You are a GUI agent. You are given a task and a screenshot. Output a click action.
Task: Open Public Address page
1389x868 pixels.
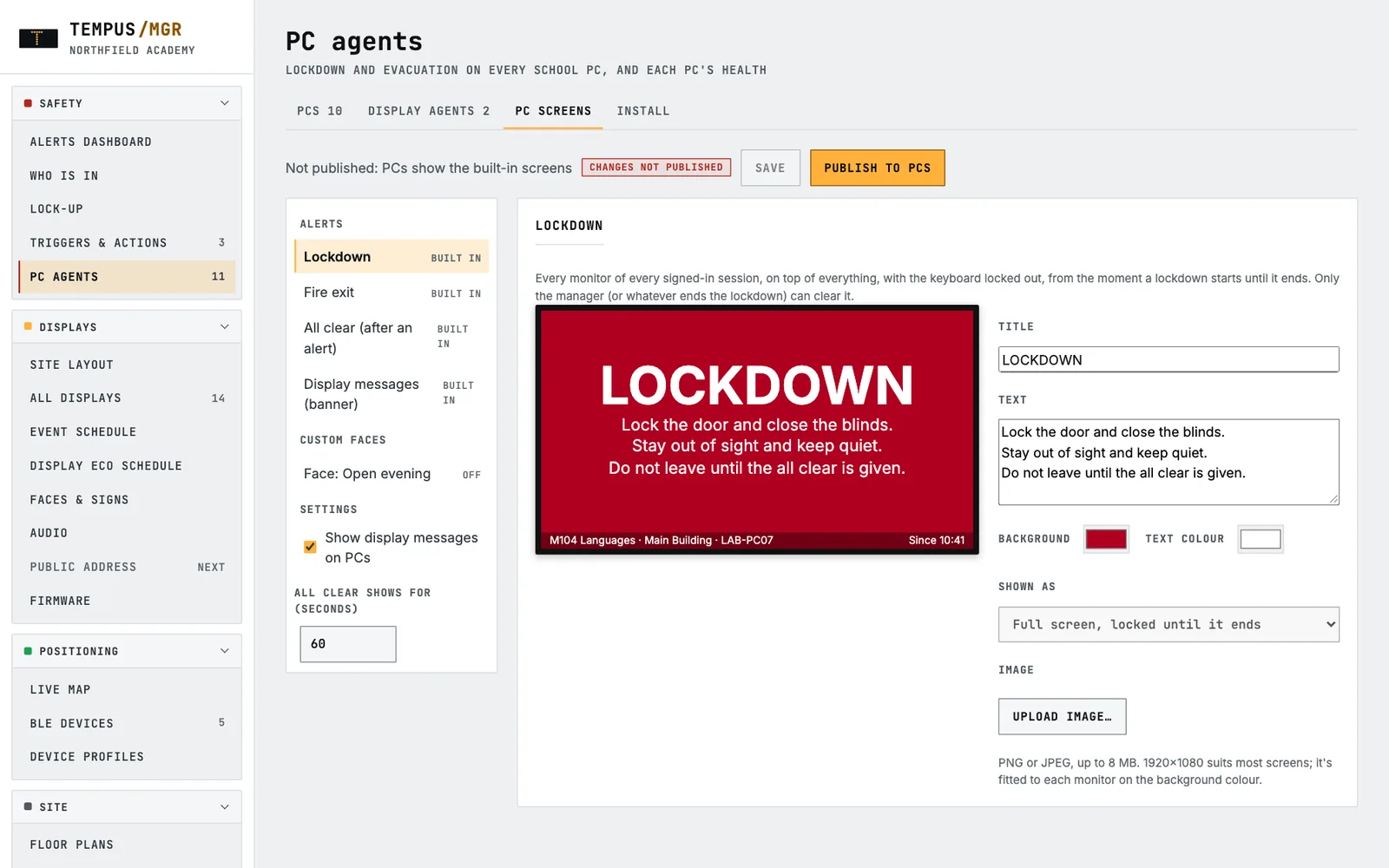pos(127,567)
